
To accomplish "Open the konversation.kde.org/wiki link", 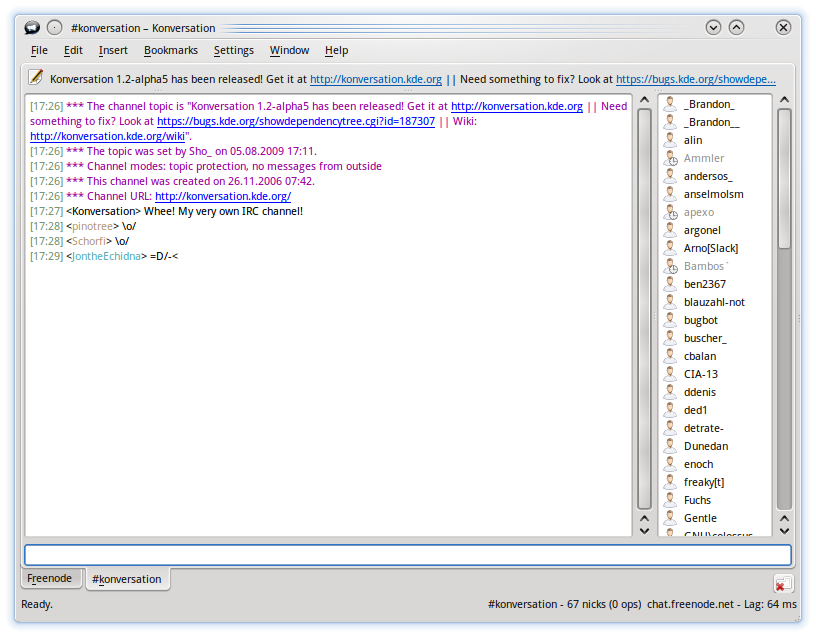I will click(108, 136).
